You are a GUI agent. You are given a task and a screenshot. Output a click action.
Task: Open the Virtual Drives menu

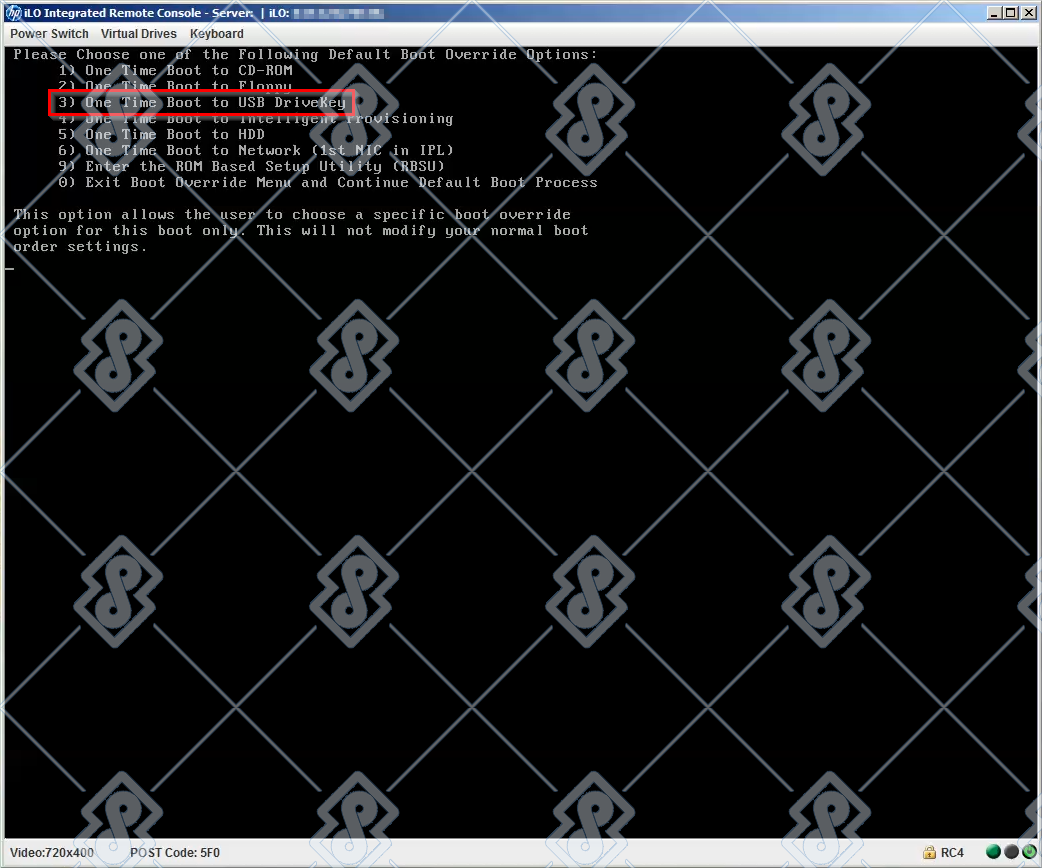[139, 33]
